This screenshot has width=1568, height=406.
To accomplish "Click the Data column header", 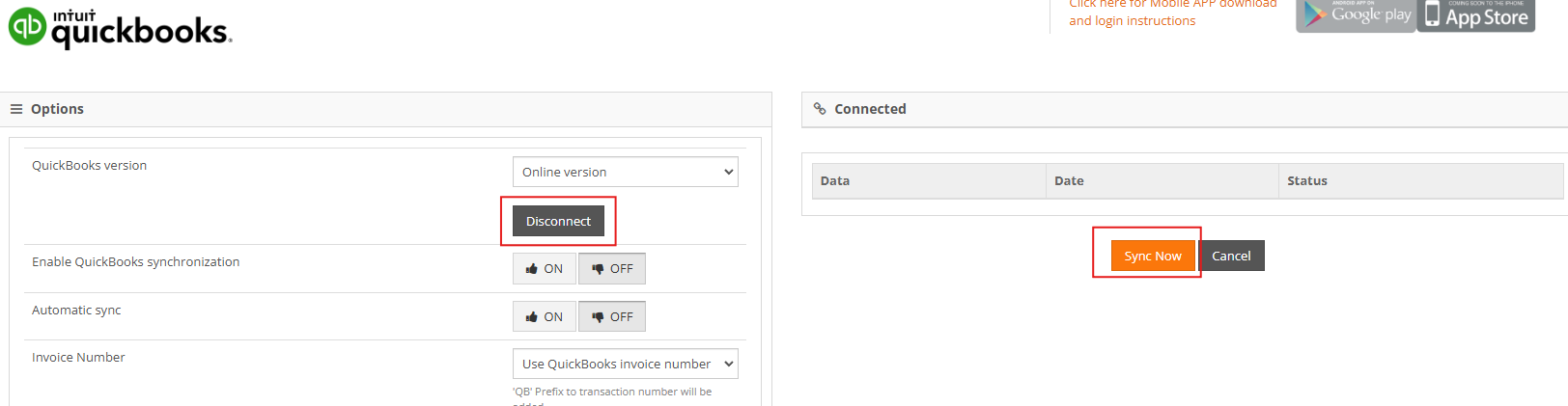I will (x=929, y=180).
